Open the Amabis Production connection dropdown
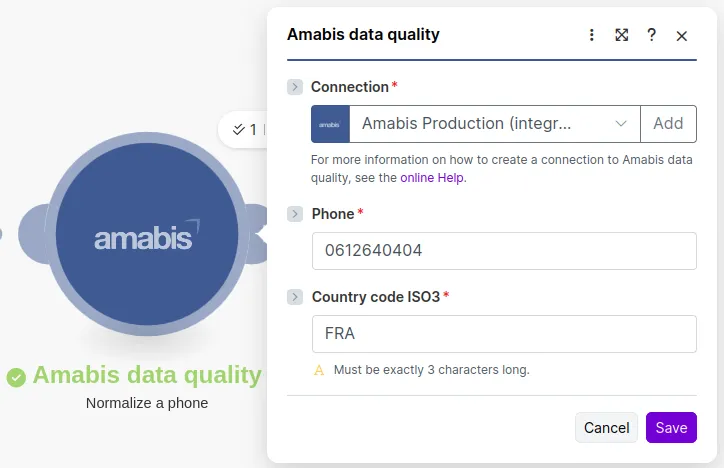This screenshot has width=724, height=468. pos(494,124)
